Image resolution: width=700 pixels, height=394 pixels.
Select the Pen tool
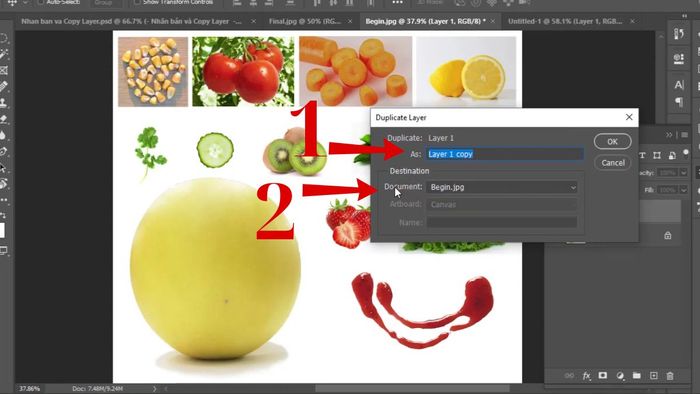click(x=4, y=151)
